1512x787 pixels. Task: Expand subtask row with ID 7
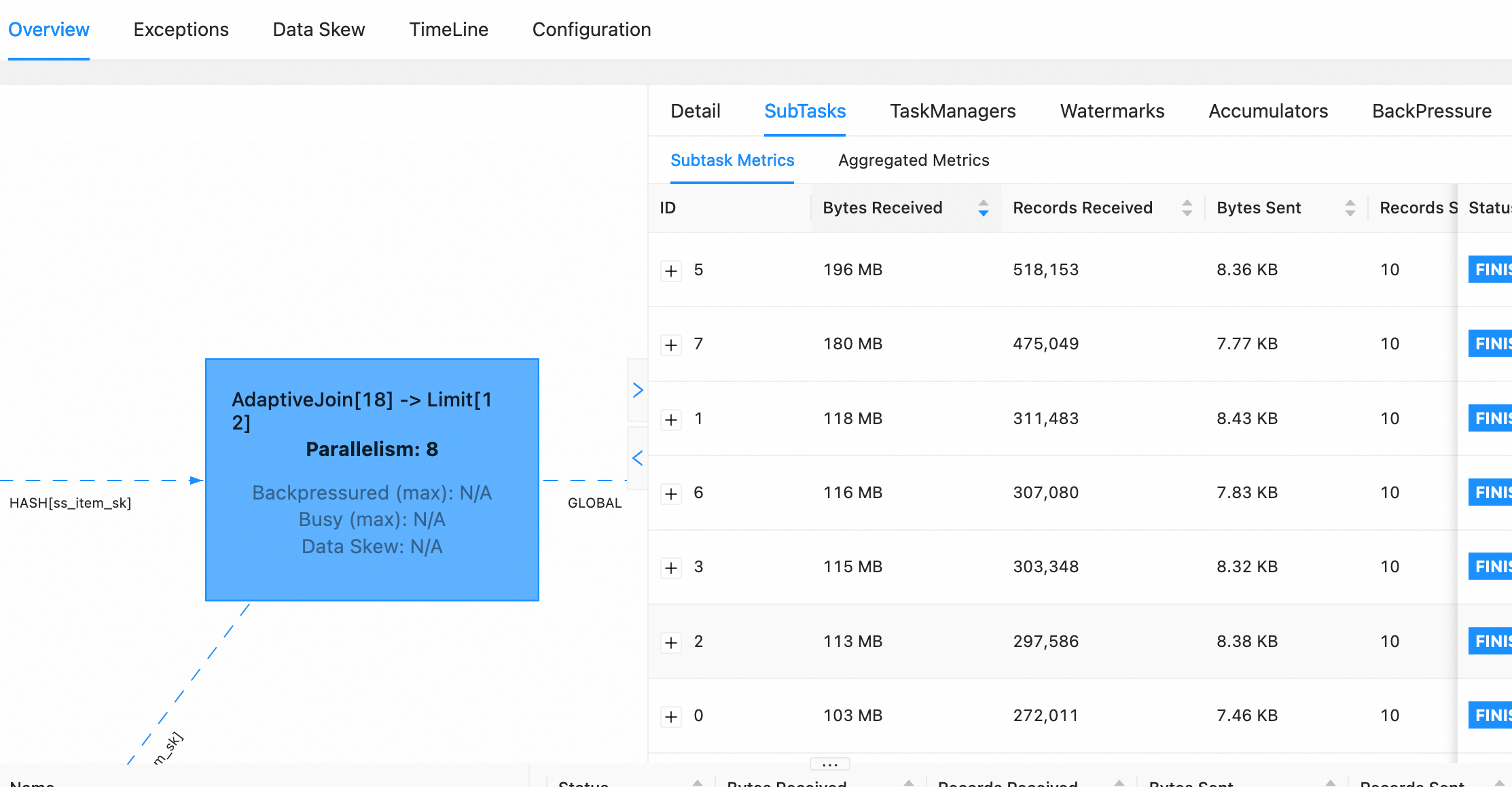click(x=671, y=345)
